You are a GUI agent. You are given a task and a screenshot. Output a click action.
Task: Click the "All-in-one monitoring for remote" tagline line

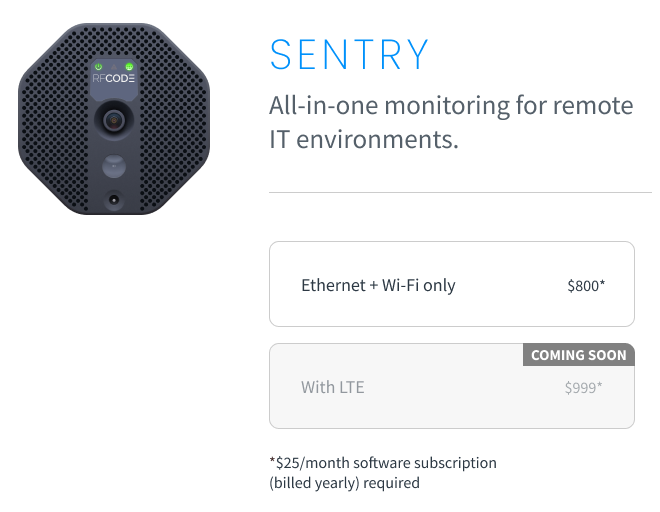coord(451,105)
